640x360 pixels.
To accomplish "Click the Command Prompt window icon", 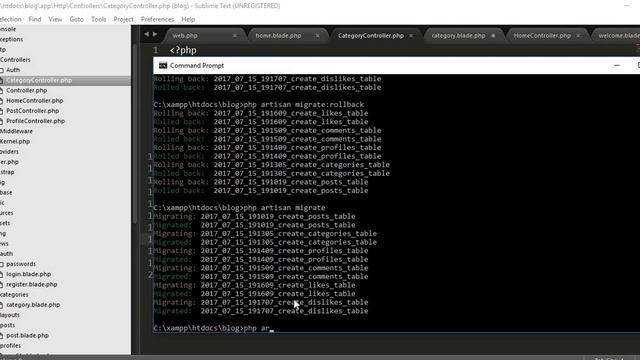I will point(163,65).
